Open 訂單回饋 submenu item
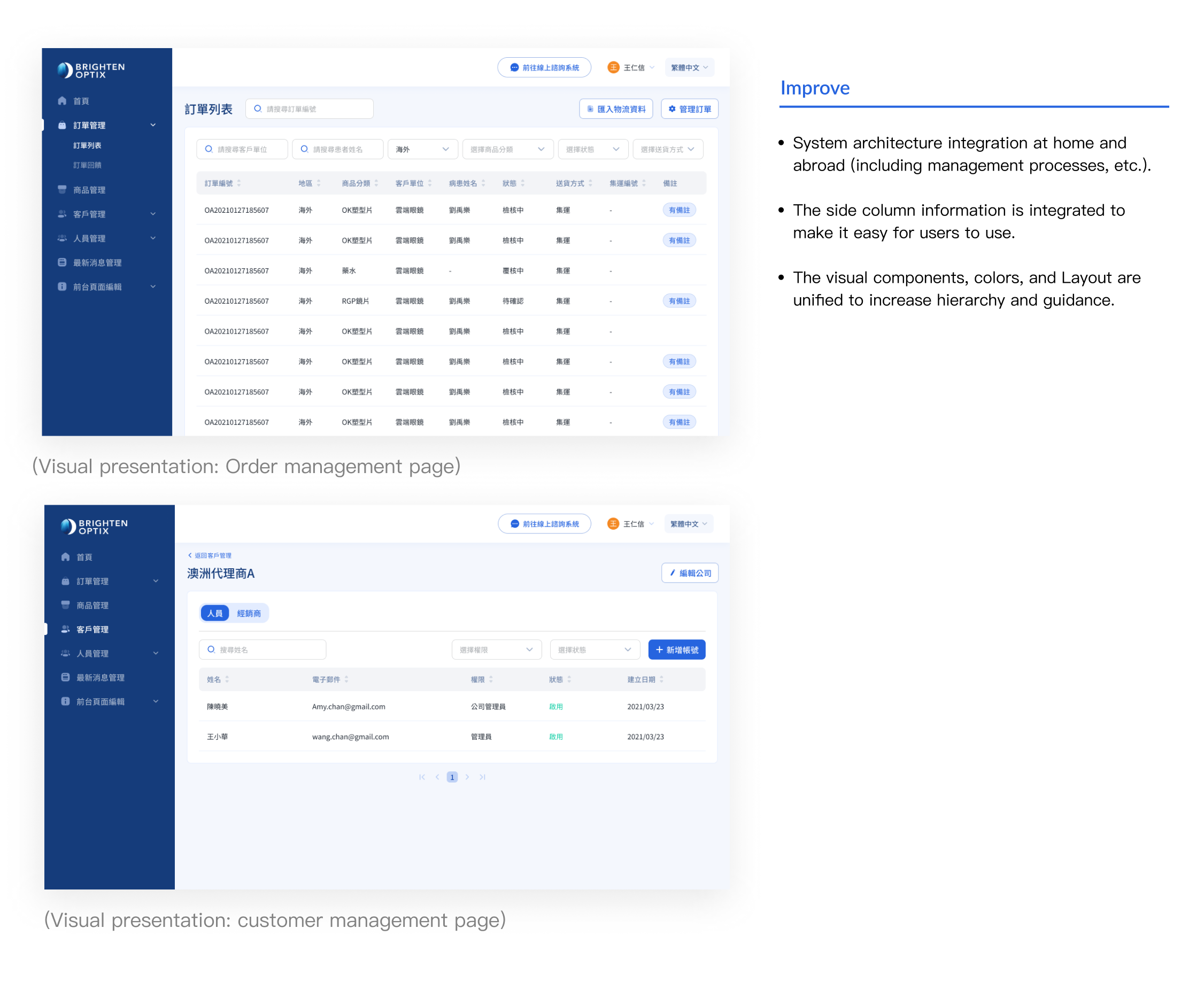 click(87, 165)
